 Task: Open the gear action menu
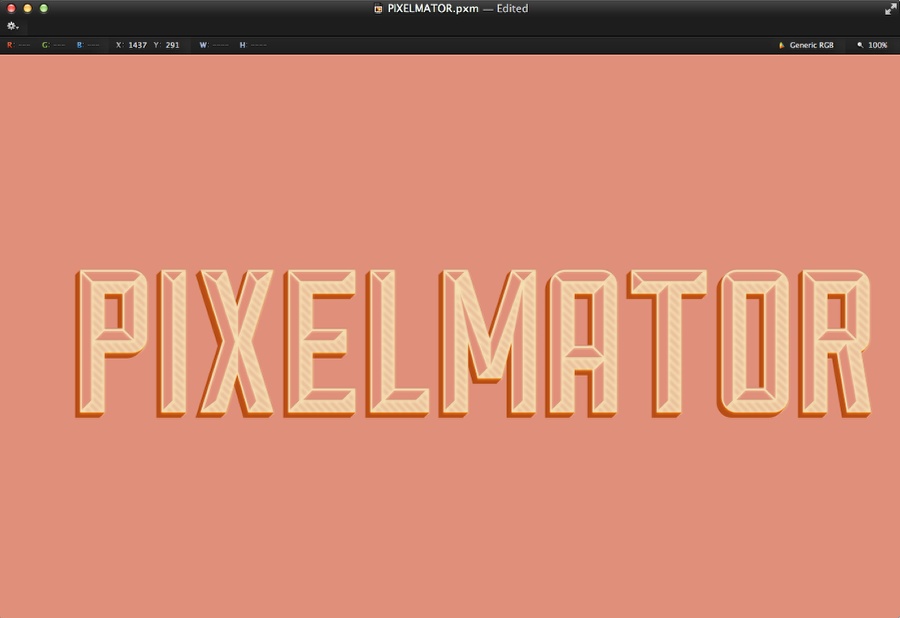pos(13,26)
